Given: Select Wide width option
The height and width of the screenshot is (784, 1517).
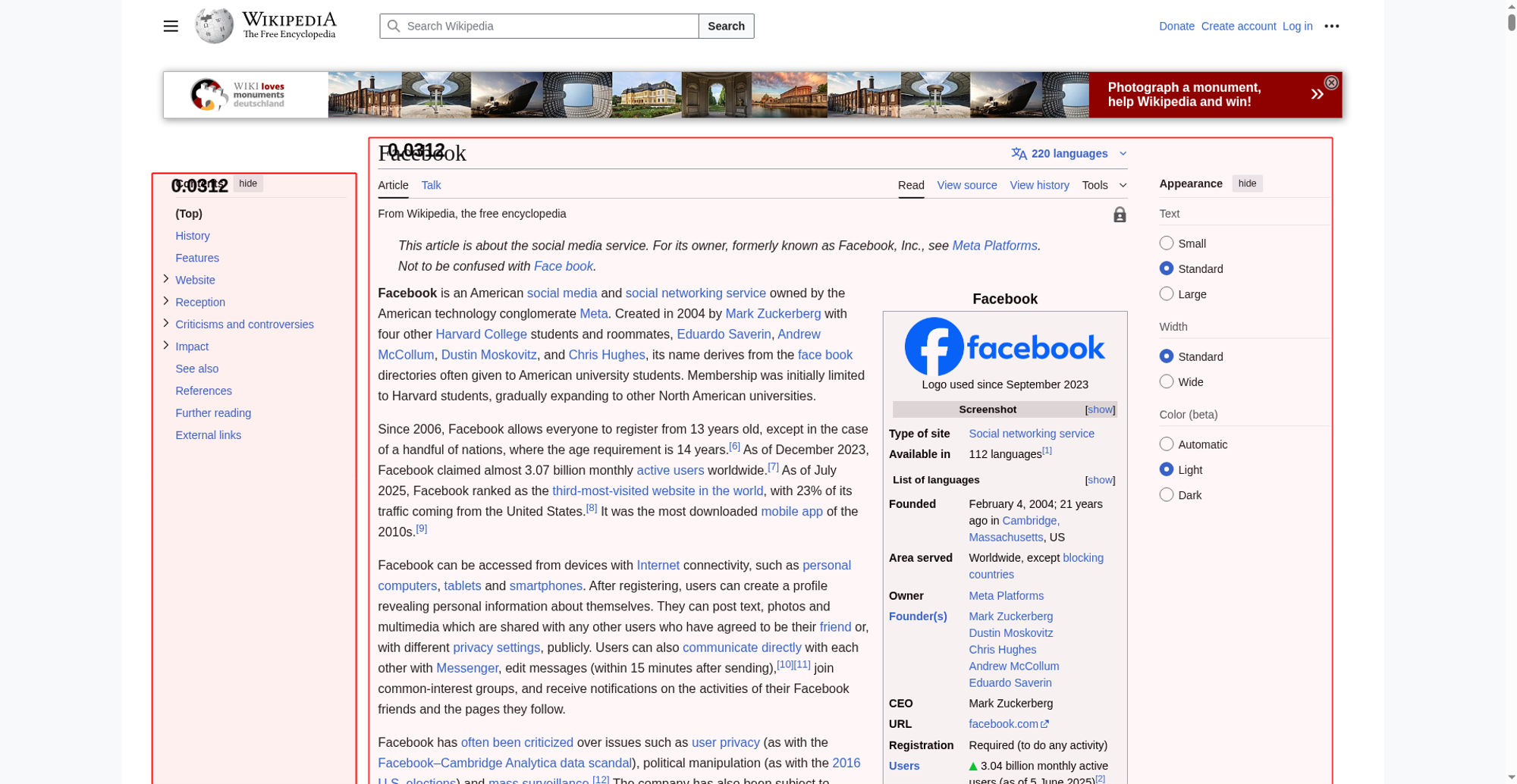Looking at the screenshot, I should (x=1167, y=381).
